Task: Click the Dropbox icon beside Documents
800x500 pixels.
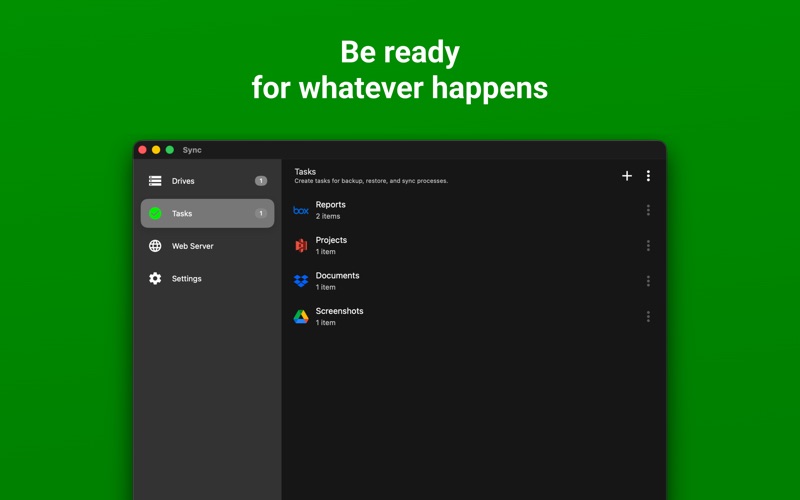Action: 301,281
